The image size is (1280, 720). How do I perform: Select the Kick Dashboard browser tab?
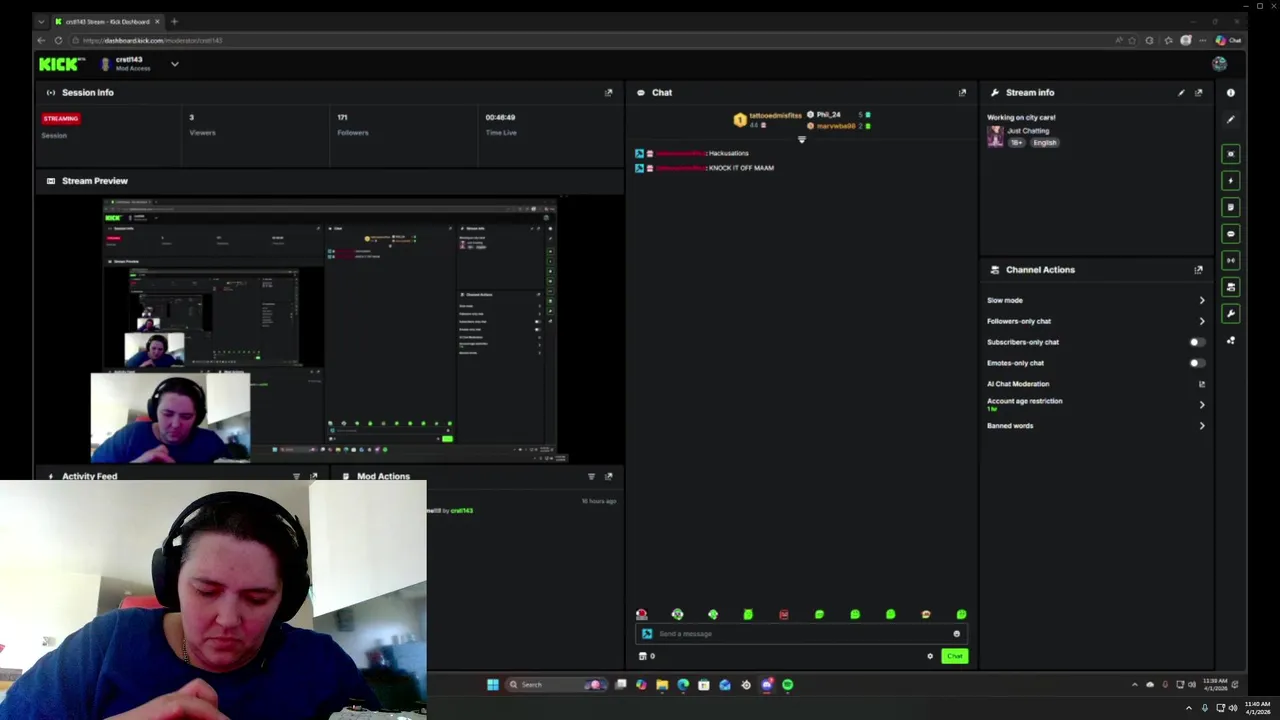tap(108, 22)
